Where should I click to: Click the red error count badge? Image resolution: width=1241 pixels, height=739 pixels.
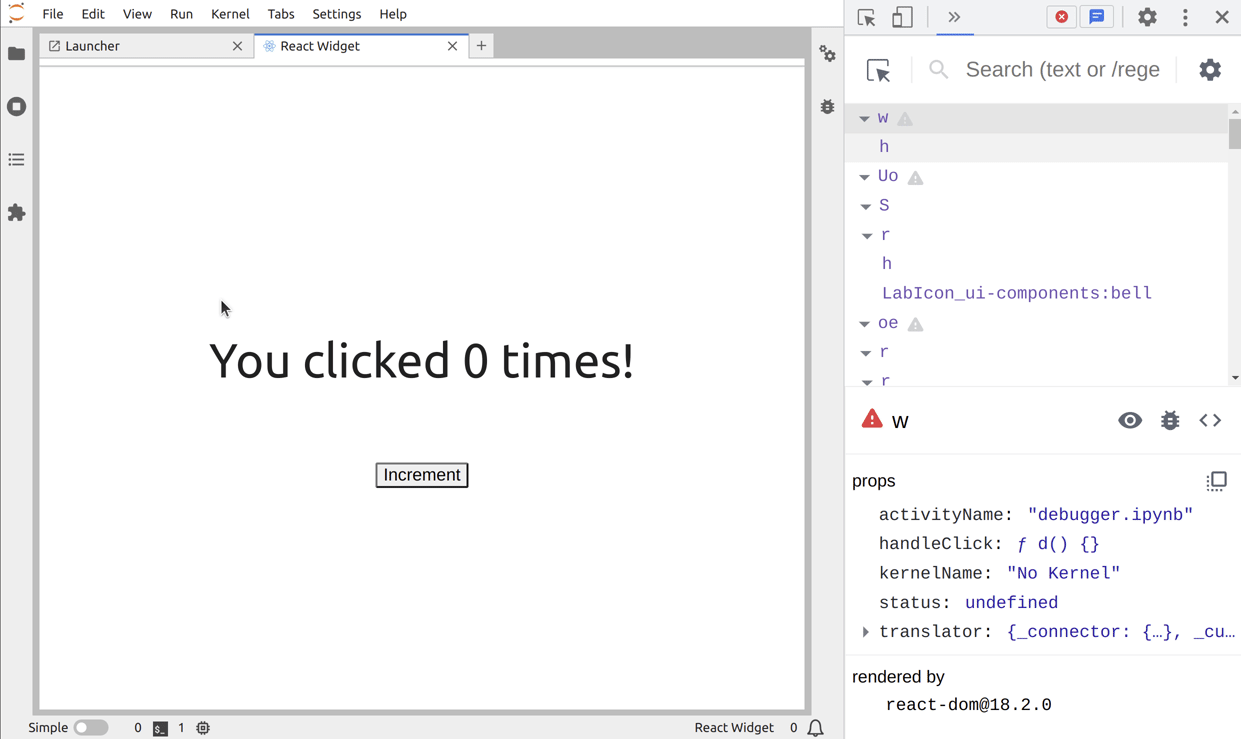(x=1062, y=17)
